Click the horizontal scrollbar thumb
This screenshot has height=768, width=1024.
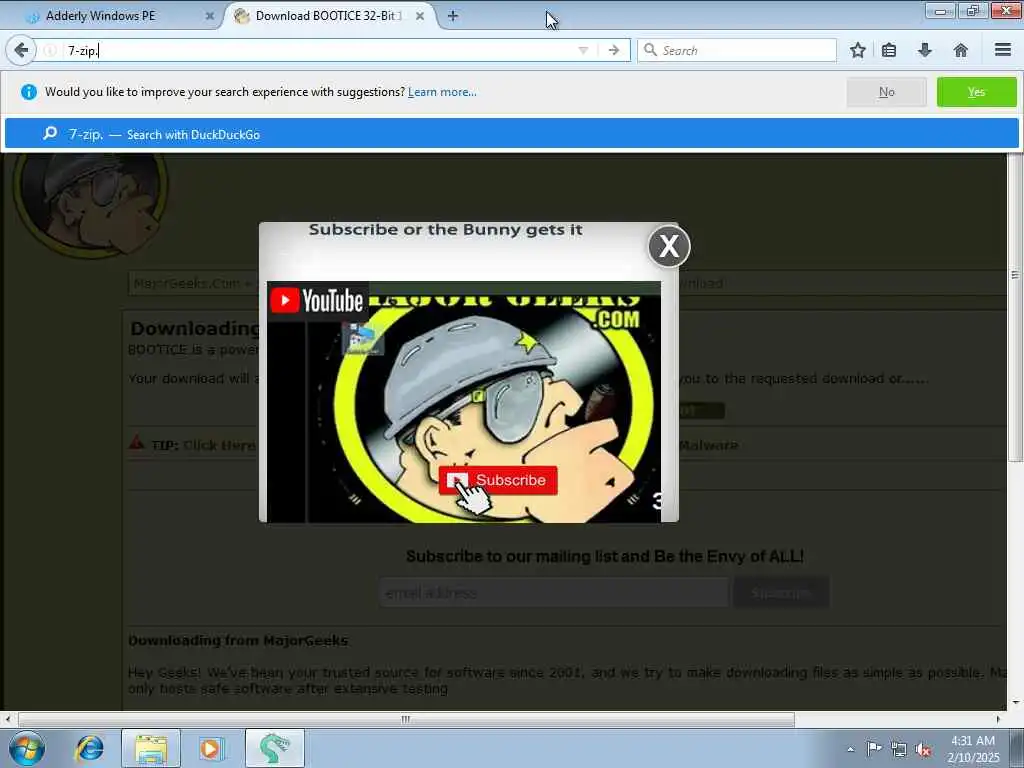406,720
